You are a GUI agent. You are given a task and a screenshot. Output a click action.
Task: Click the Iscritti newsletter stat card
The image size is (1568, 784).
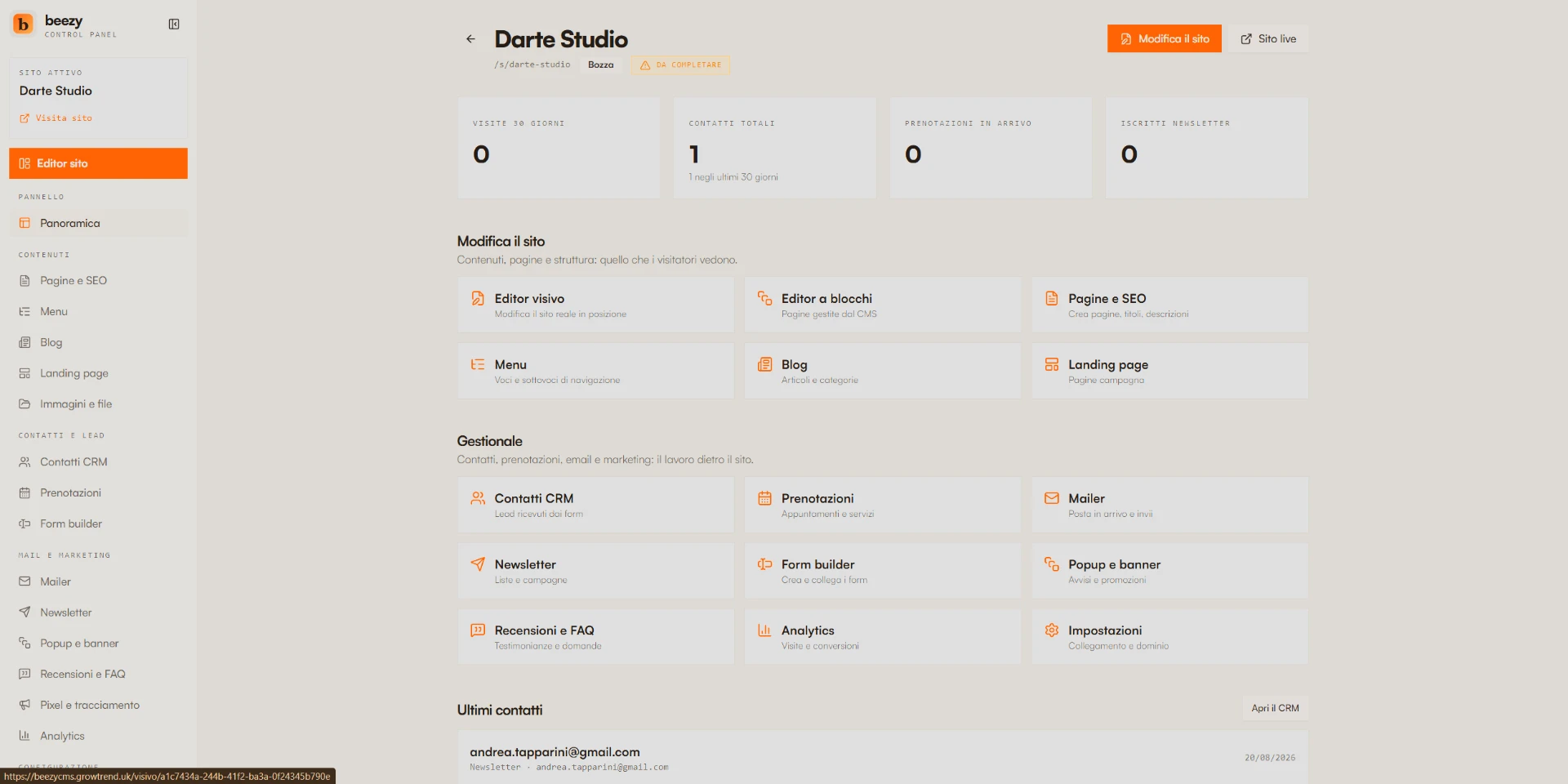[x=1207, y=148]
